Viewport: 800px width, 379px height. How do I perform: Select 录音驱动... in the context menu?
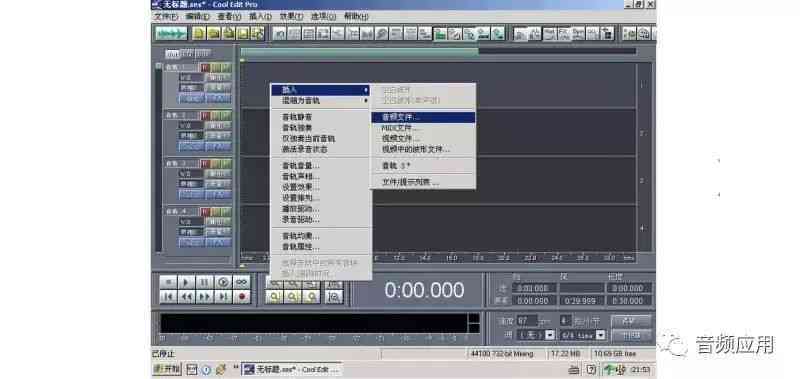[320, 219]
